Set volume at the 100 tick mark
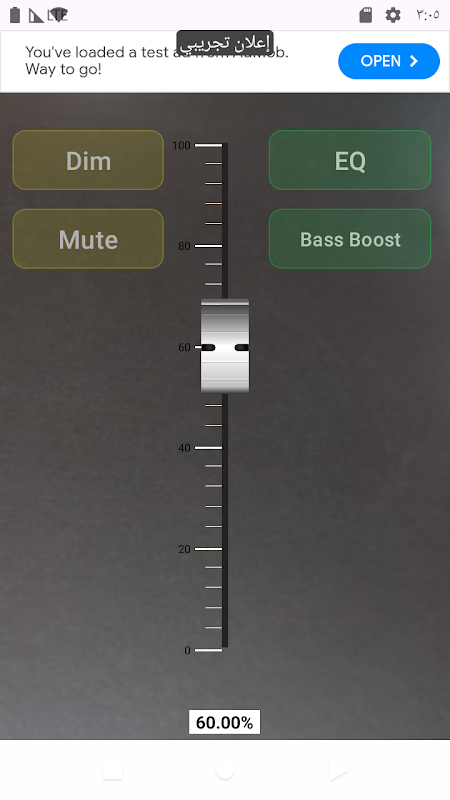The width and height of the screenshot is (450, 800). pos(209,145)
